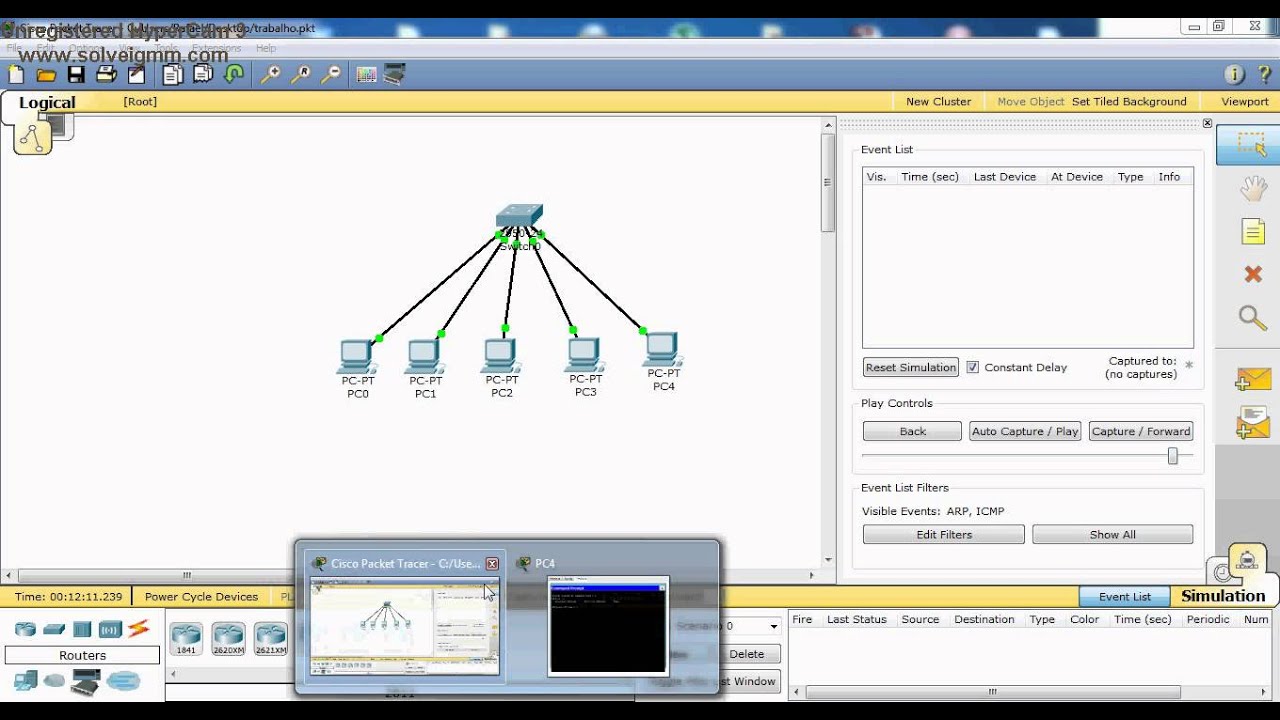Switch to the Simulation mode tab

click(1222, 596)
